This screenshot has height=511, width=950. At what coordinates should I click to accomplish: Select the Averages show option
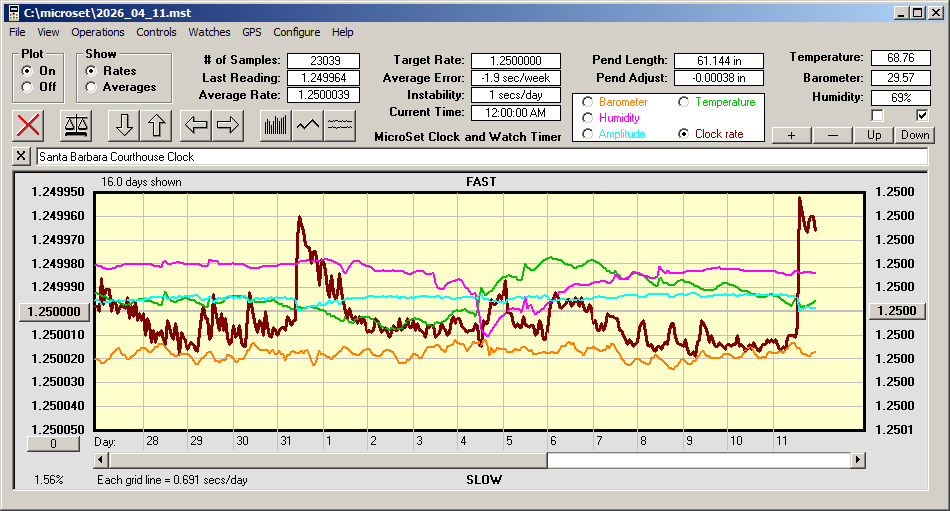pos(91,87)
